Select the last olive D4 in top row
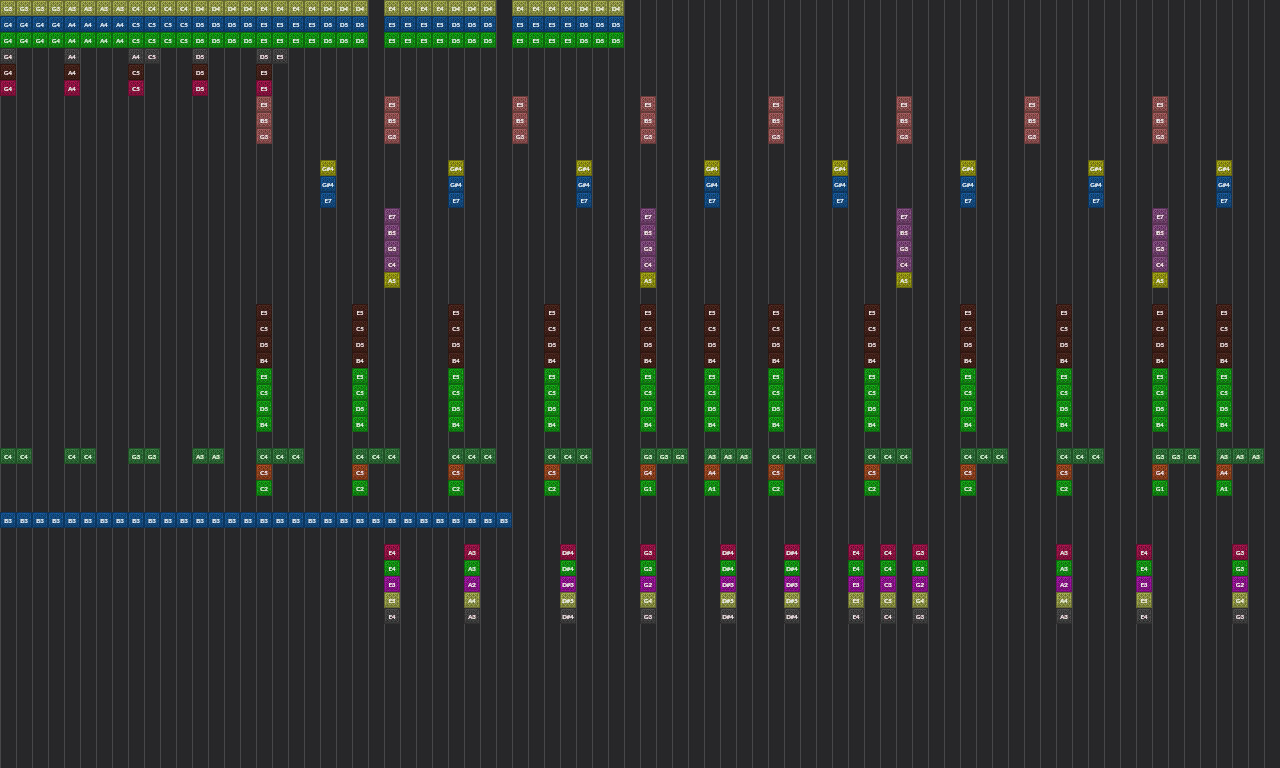1280x768 pixels. [x=616, y=8]
